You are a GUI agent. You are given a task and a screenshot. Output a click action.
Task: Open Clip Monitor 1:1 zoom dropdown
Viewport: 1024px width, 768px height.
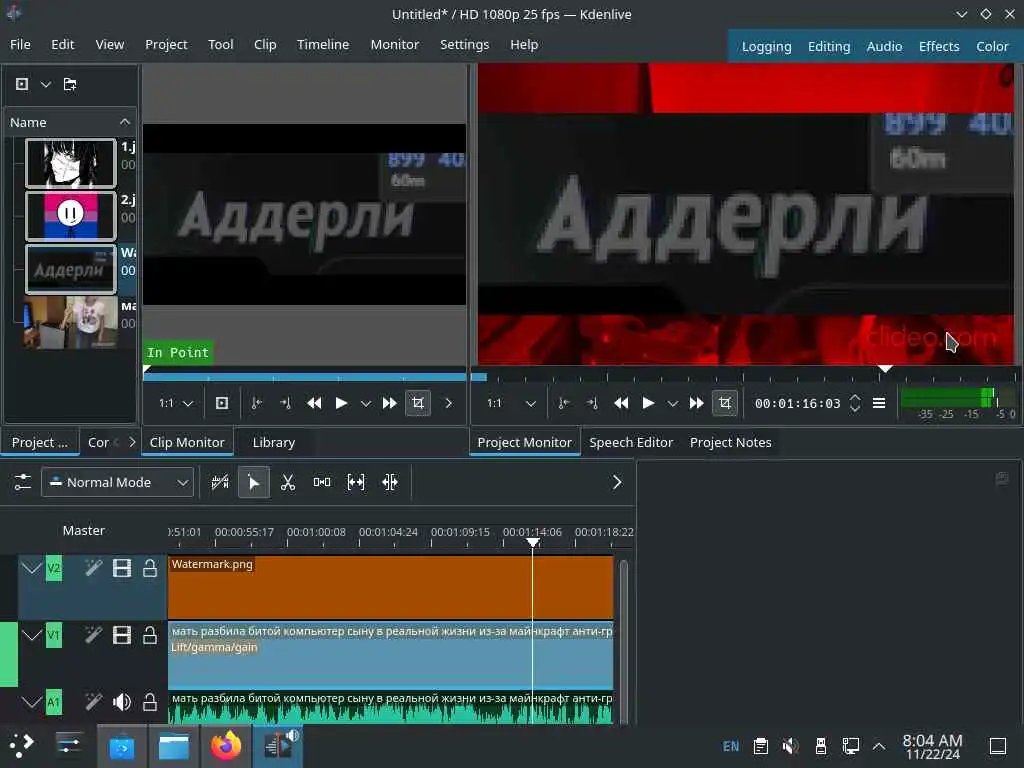pyautogui.click(x=176, y=403)
